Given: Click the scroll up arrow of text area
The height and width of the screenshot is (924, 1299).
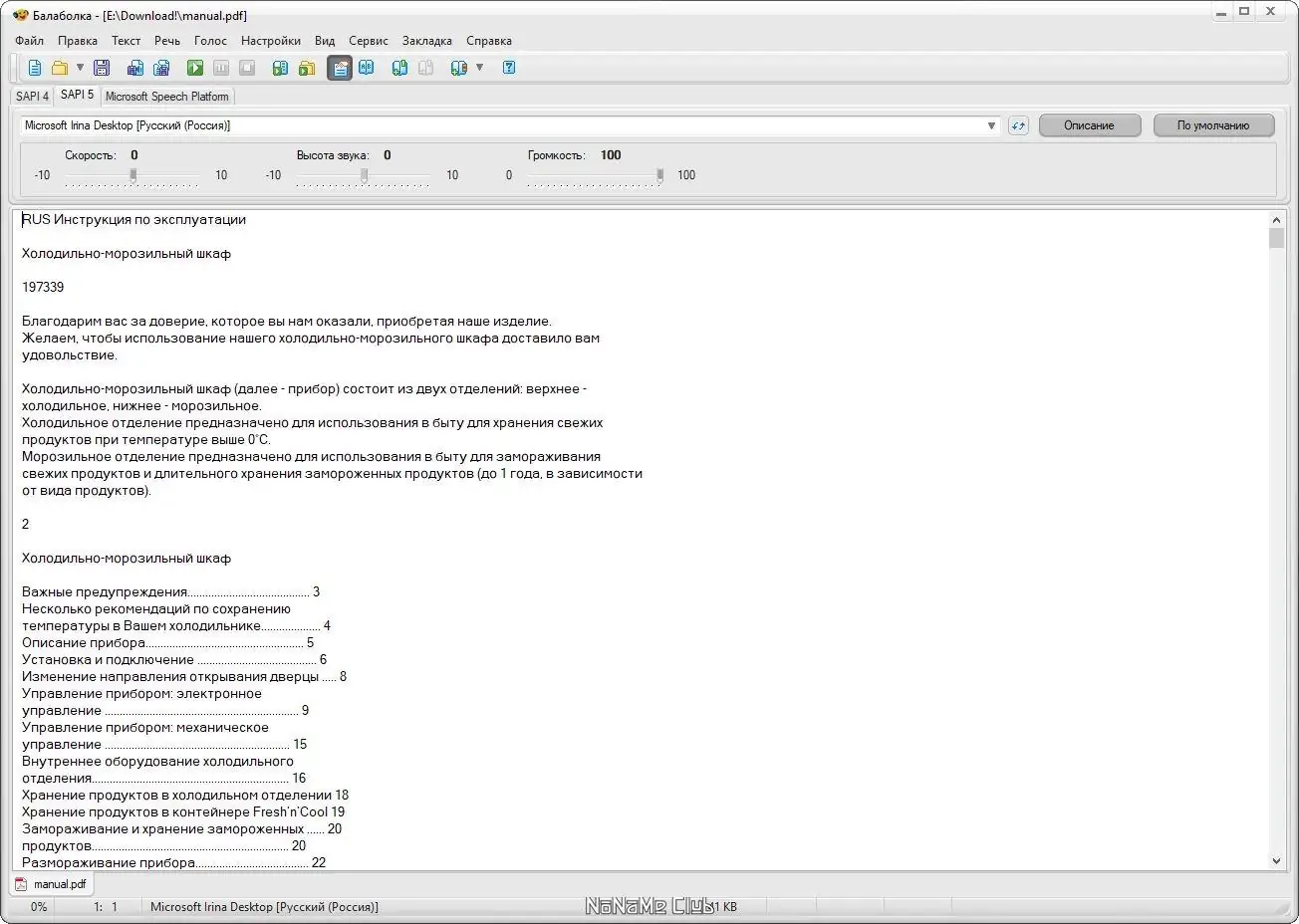Looking at the screenshot, I should click(x=1276, y=220).
